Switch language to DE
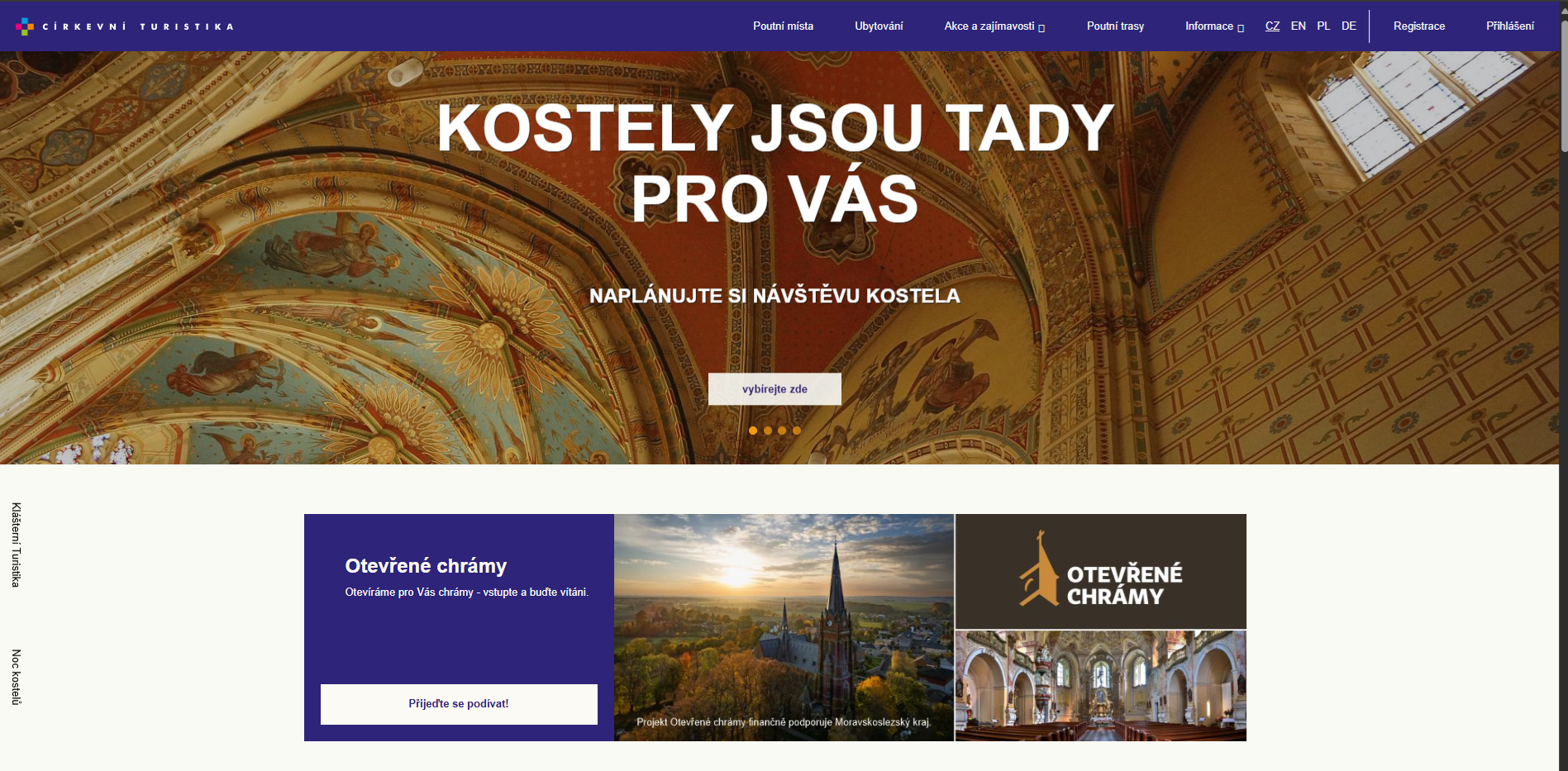 coord(1349,26)
